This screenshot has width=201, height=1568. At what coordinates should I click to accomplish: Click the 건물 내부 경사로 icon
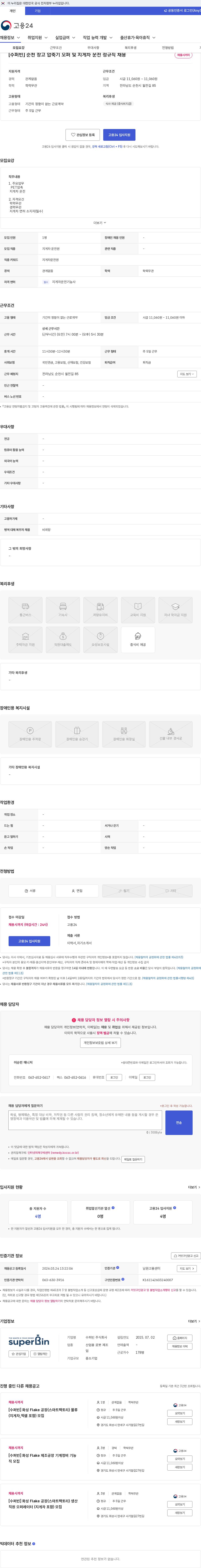click(171, 734)
